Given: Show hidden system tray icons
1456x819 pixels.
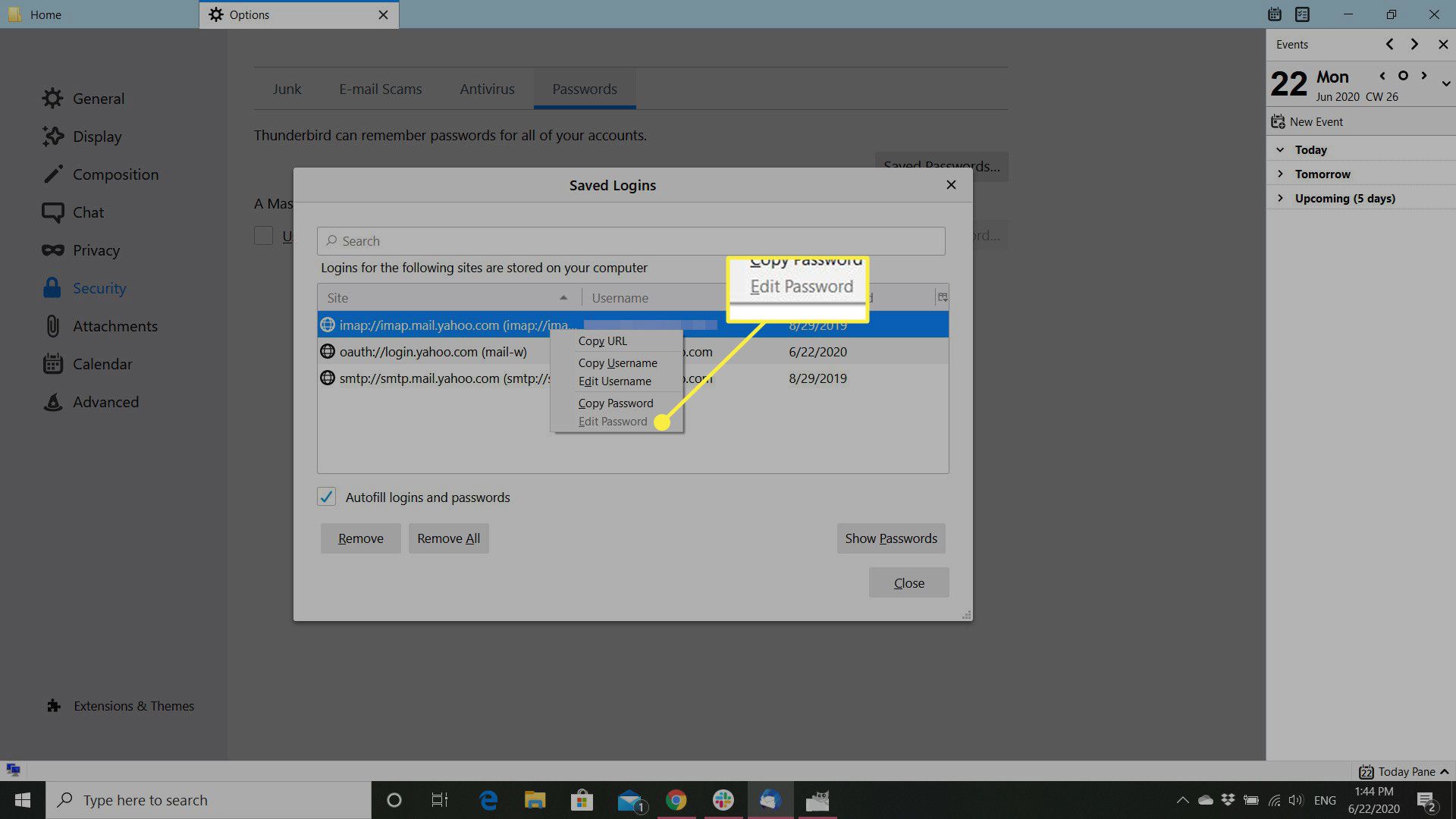Looking at the screenshot, I should click(1182, 800).
